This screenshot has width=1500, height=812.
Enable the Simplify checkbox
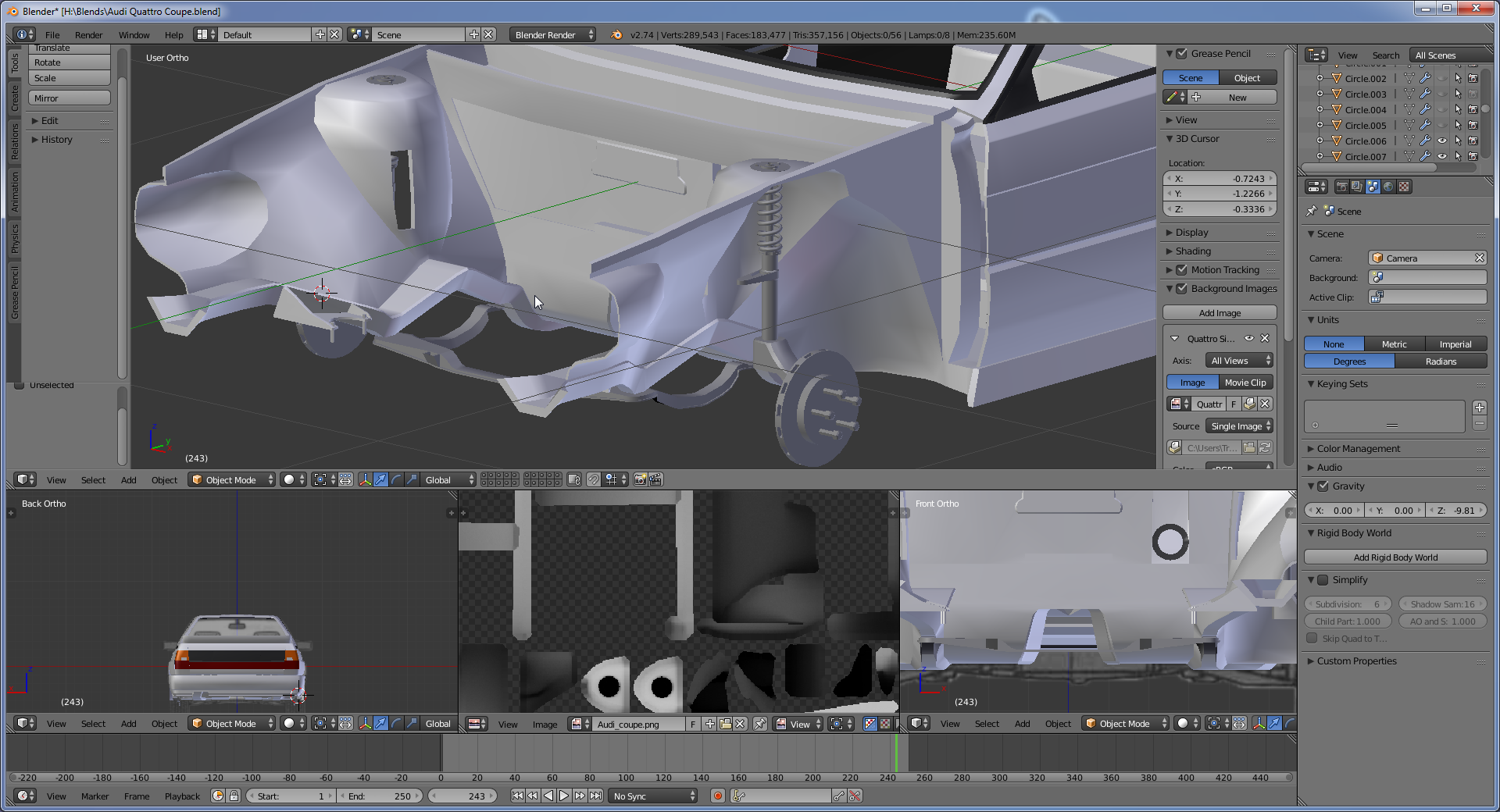(x=1323, y=580)
